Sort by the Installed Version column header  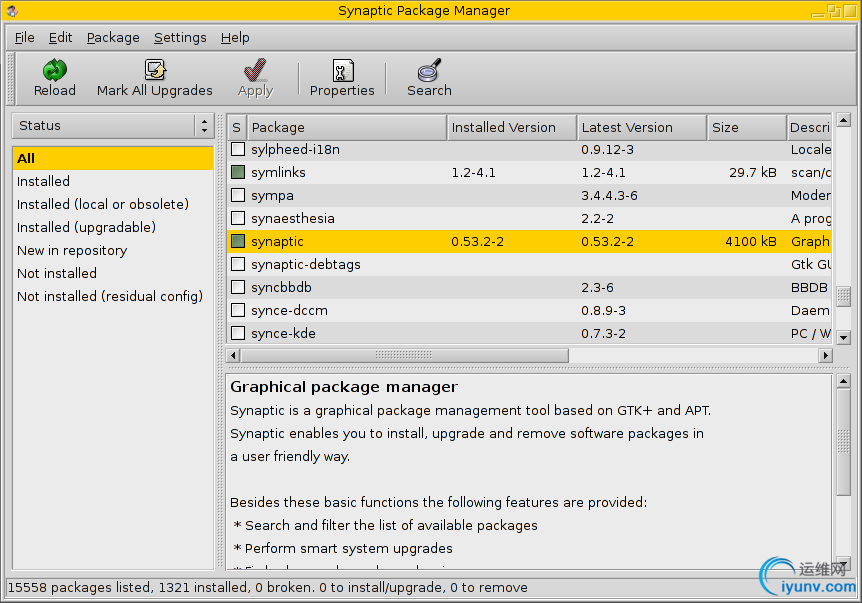coord(510,128)
